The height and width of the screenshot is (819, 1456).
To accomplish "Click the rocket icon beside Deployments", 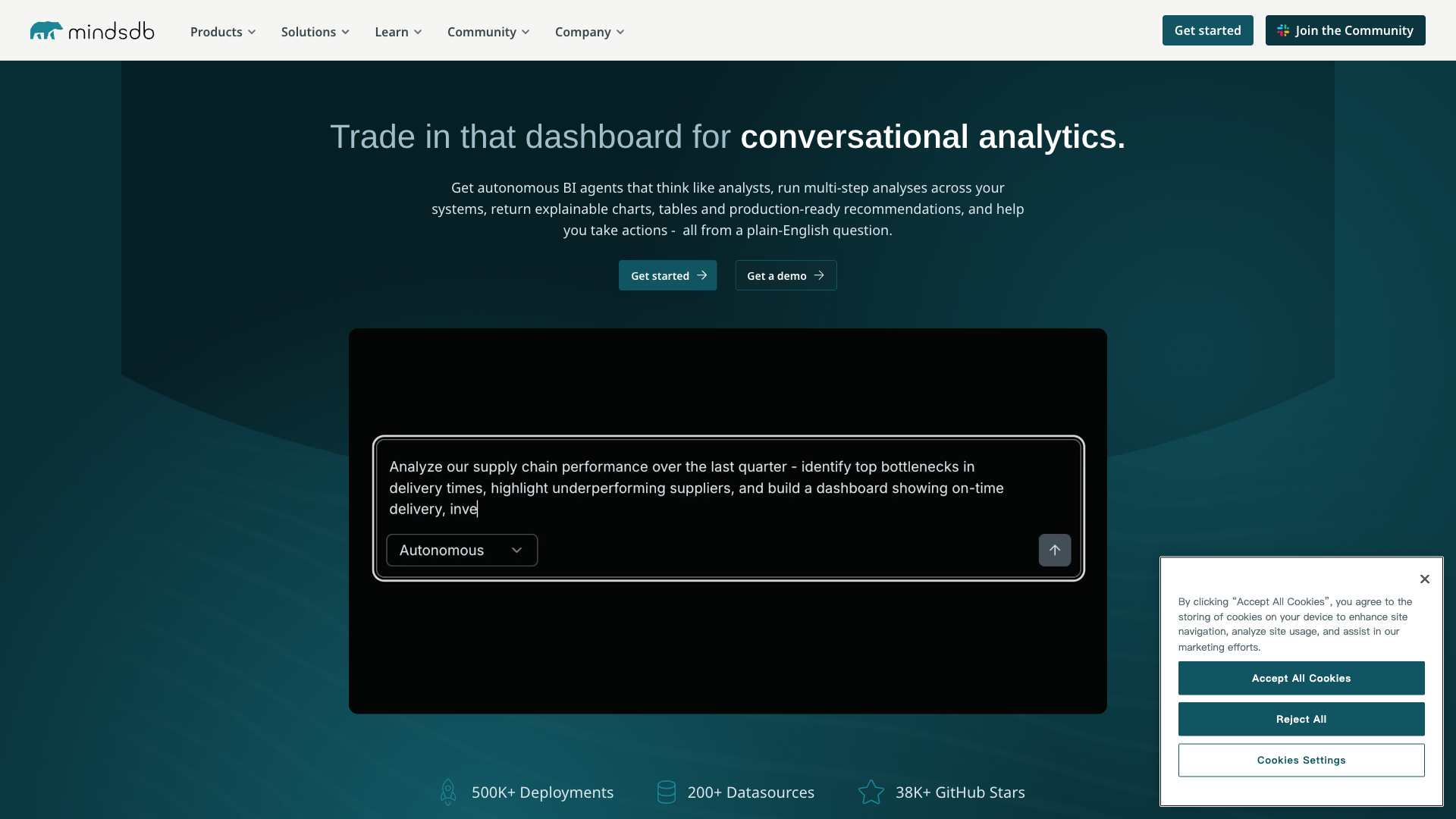I will [x=448, y=792].
